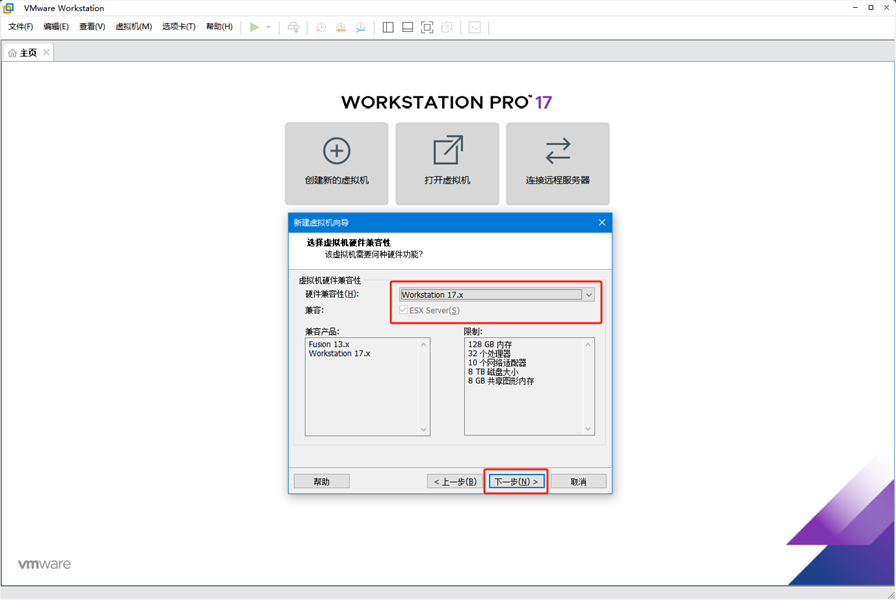Open the 帮助(H) menu
The width and height of the screenshot is (896, 600).
(219, 26)
